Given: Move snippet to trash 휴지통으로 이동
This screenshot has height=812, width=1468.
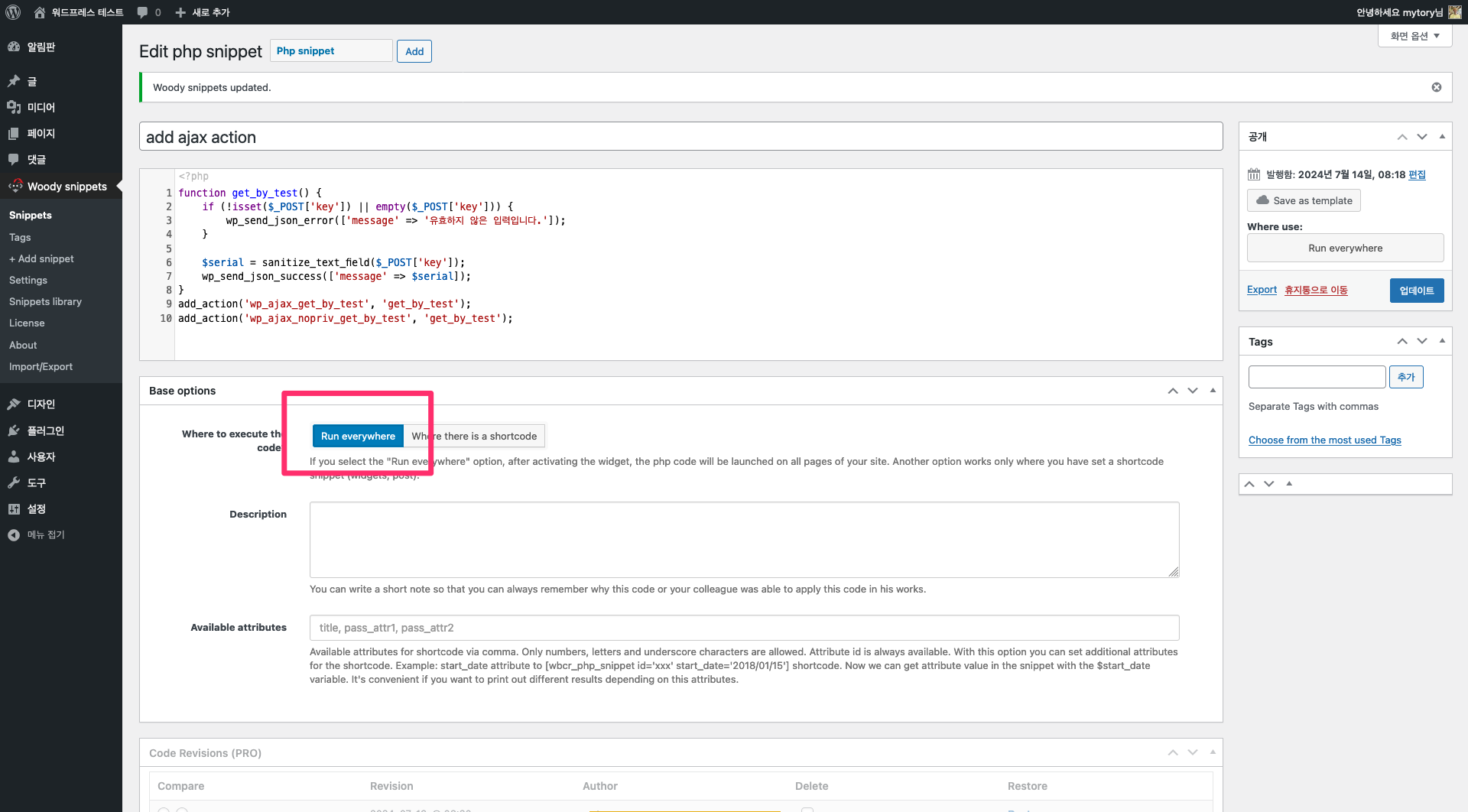Looking at the screenshot, I should pos(1316,290).
